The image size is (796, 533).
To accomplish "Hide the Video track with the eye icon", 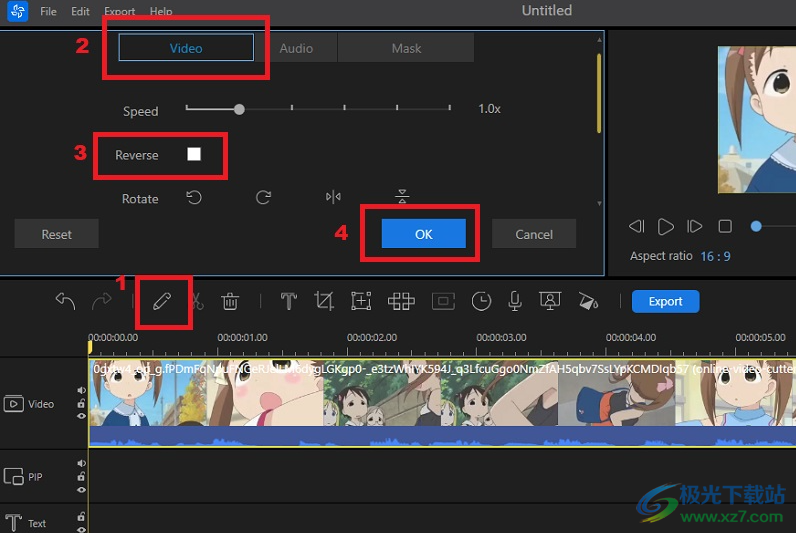I will click(81, 416).
